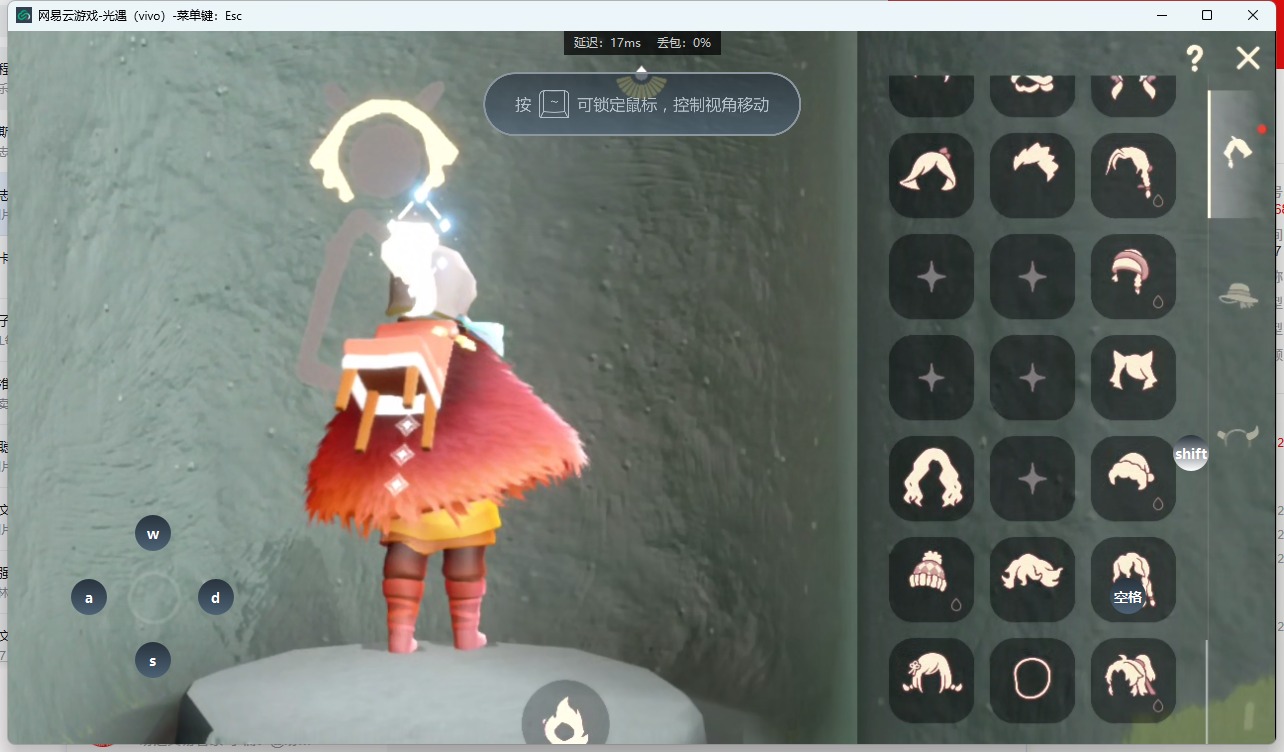
Task: Choose the cat-ear hairstyle
Action: tap(1133, 377)
